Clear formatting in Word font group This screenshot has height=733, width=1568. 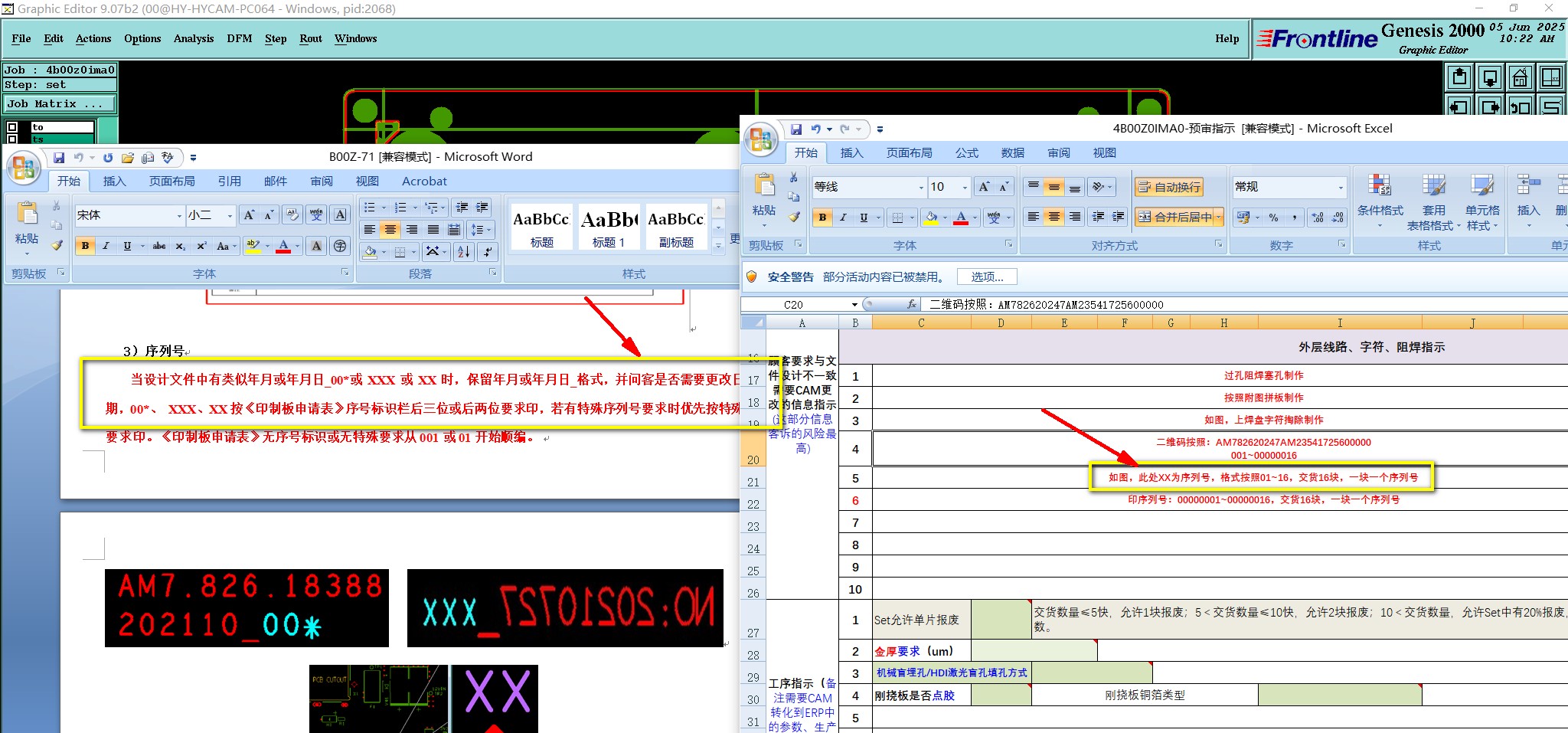pos(292,215)
